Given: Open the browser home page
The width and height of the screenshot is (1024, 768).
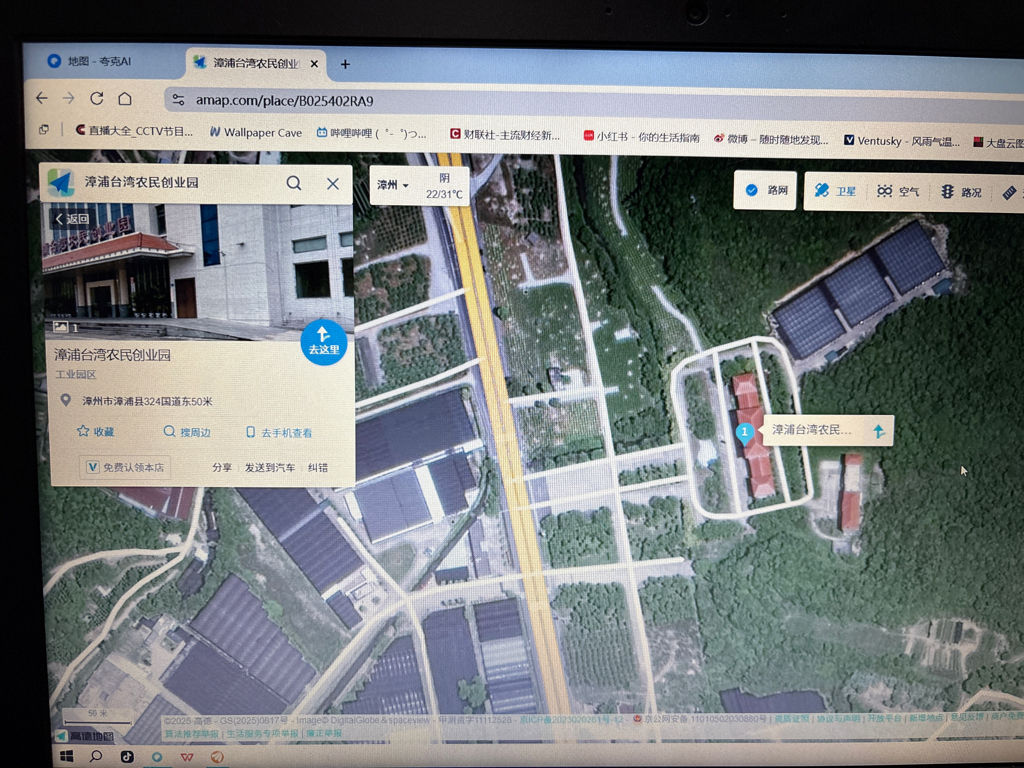Looking at the screenshot, I should pos(125,99).
